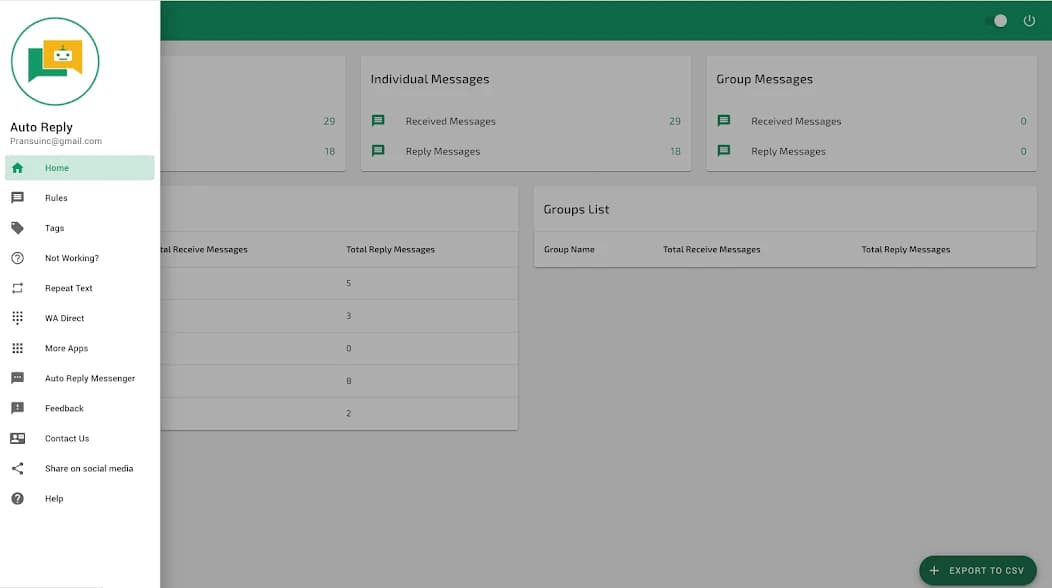Toggle the auto reply switch in the header
Screen dimensions: 1052x588
pos(996,20)
